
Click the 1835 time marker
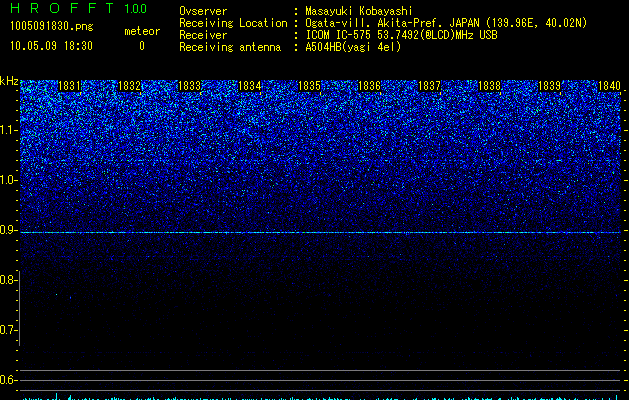[309, 86]
